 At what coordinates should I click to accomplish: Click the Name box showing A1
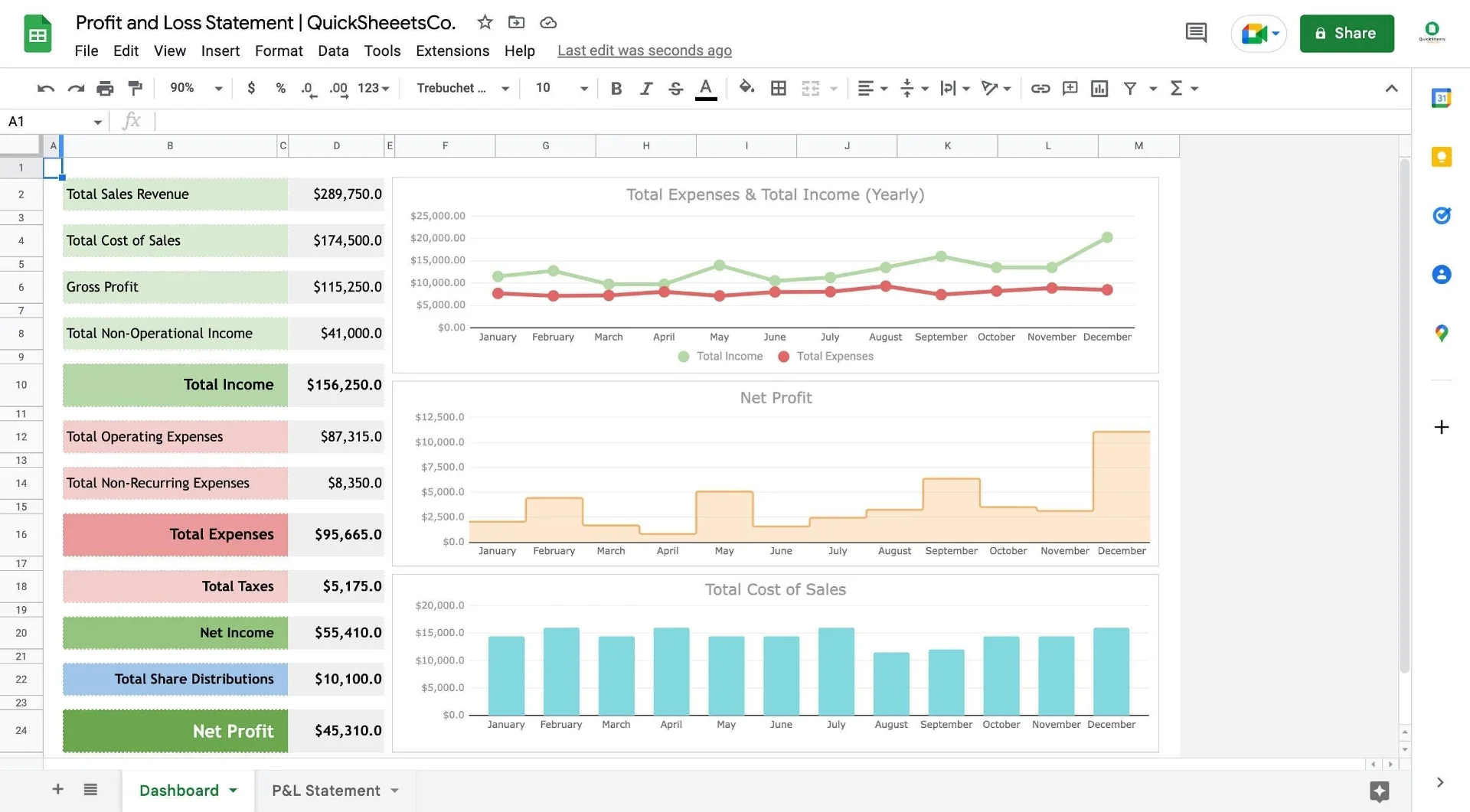pyautogui.click(x=54, y=121)
